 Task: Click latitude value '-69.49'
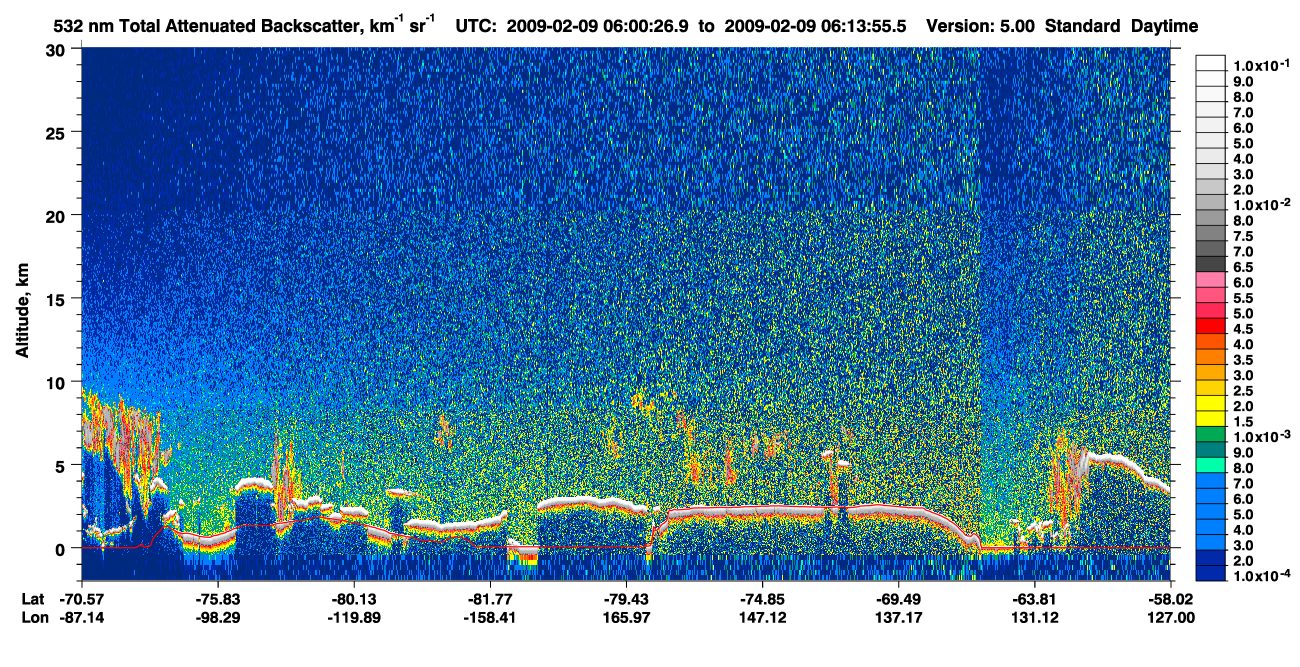tap(898, 598)
